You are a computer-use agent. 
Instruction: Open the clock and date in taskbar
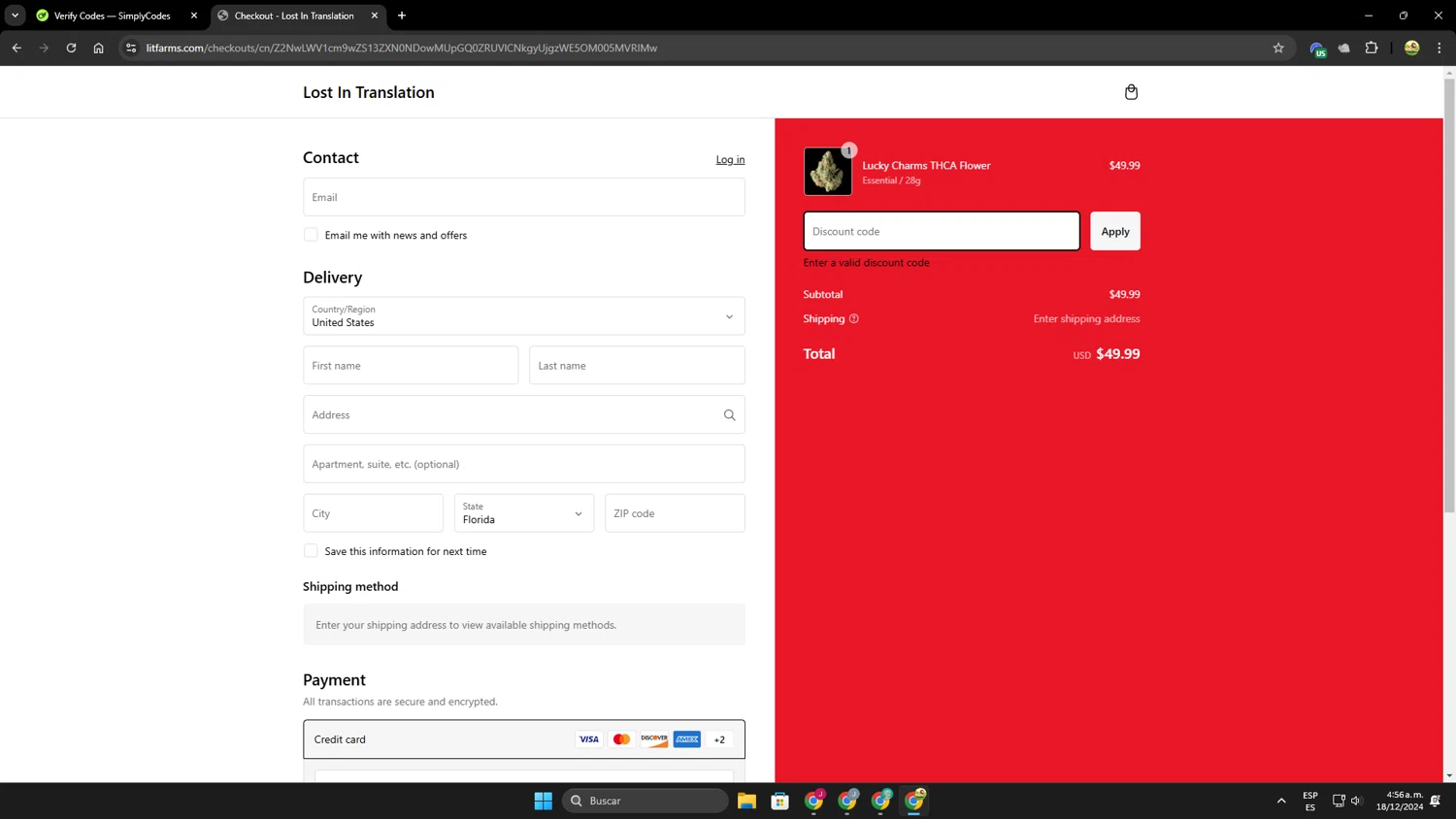point(1400,801)
